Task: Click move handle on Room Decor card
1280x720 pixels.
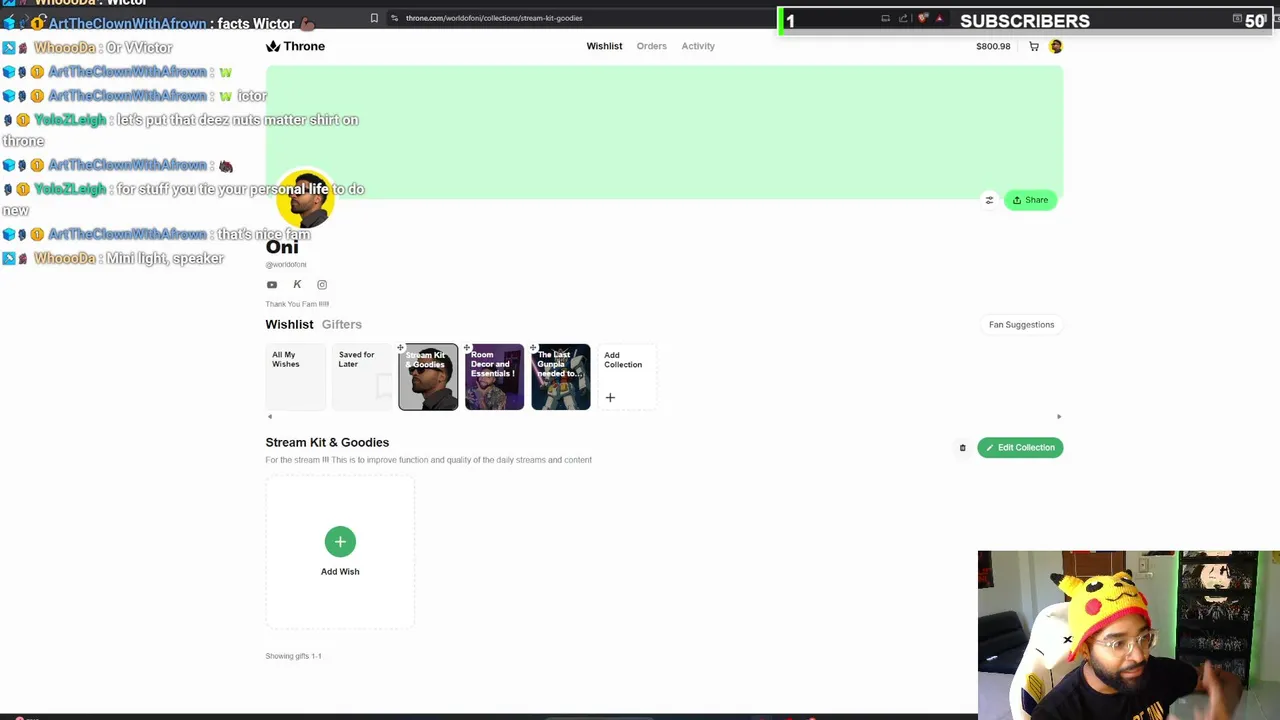Action: click(x=467, y=348)
